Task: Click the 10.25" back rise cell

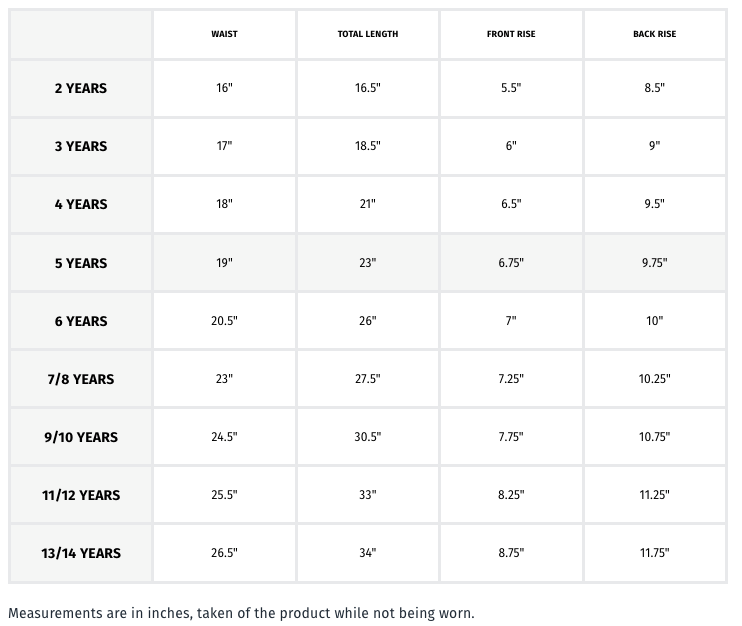Action: 655,379
